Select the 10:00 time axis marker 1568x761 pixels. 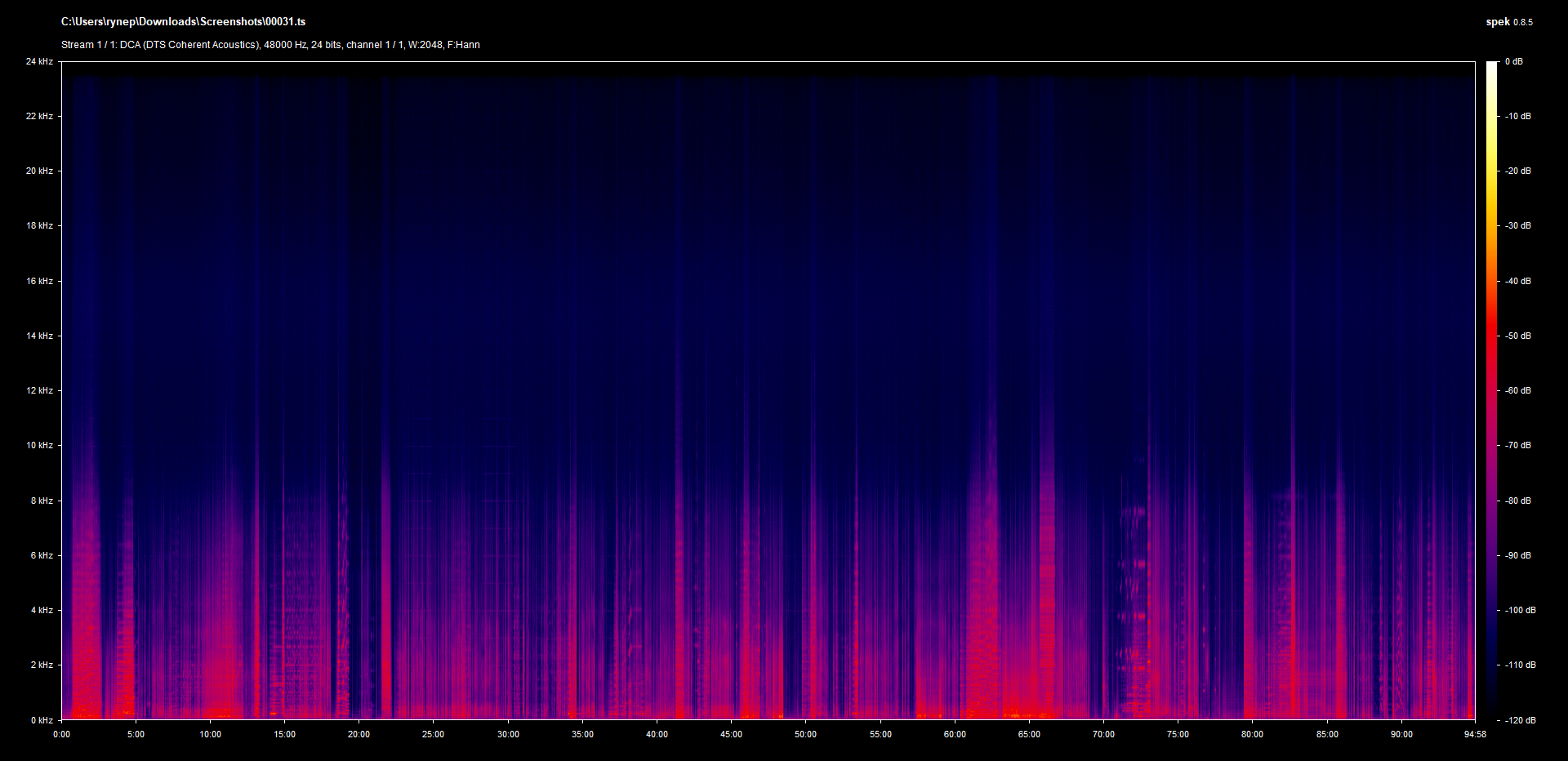(x=210, y=734)
